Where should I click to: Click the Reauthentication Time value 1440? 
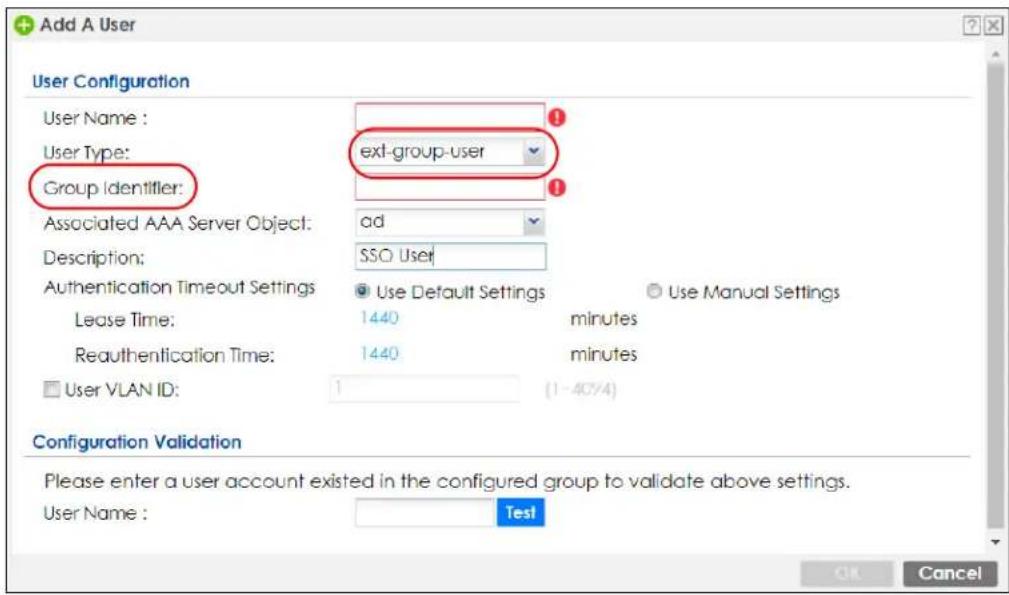tap(379, 353)
